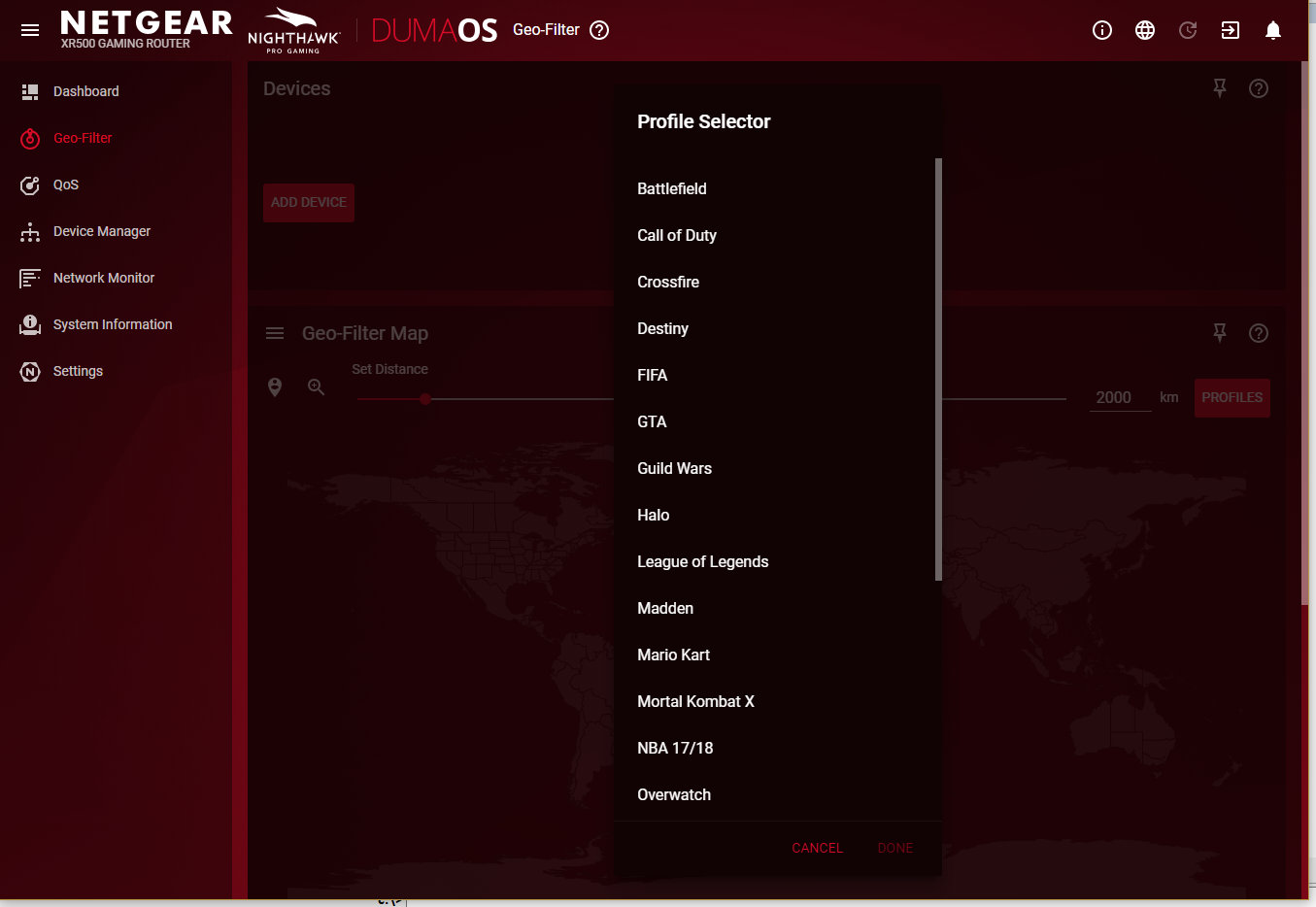Click the PROFILES button
The width and height of the screenshot is (1316, 907).
coord(1232,397)
